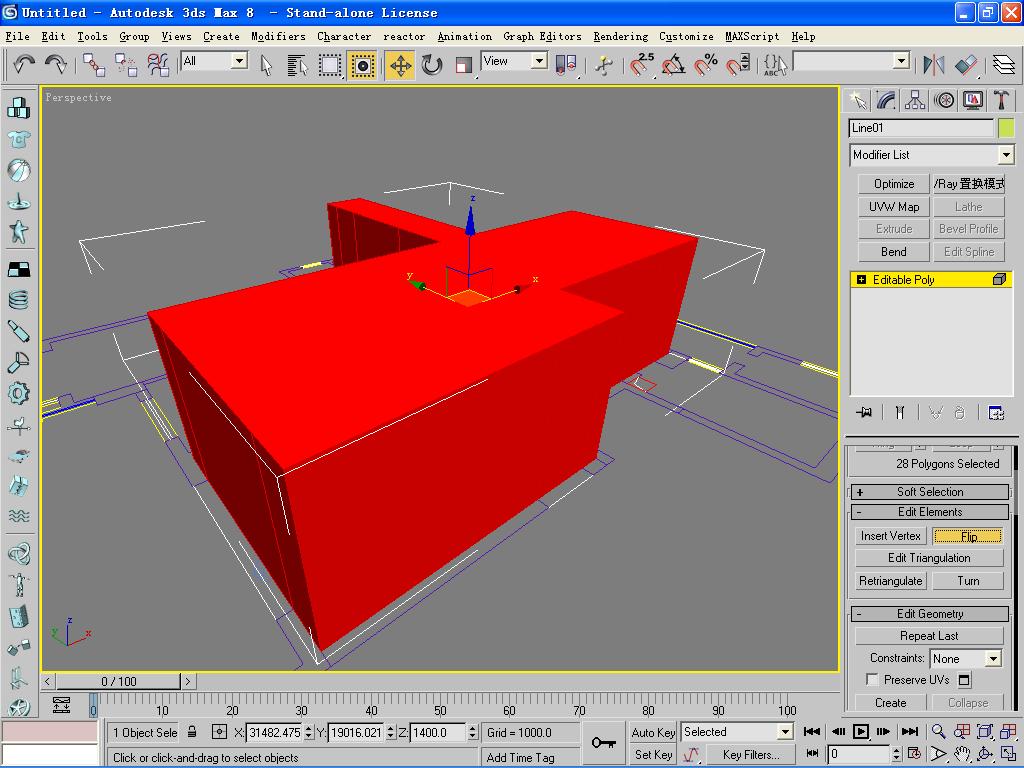1024x768 pixels.
Task: Toggle the Angle Snap button
Action: click(x=674, y=65)
